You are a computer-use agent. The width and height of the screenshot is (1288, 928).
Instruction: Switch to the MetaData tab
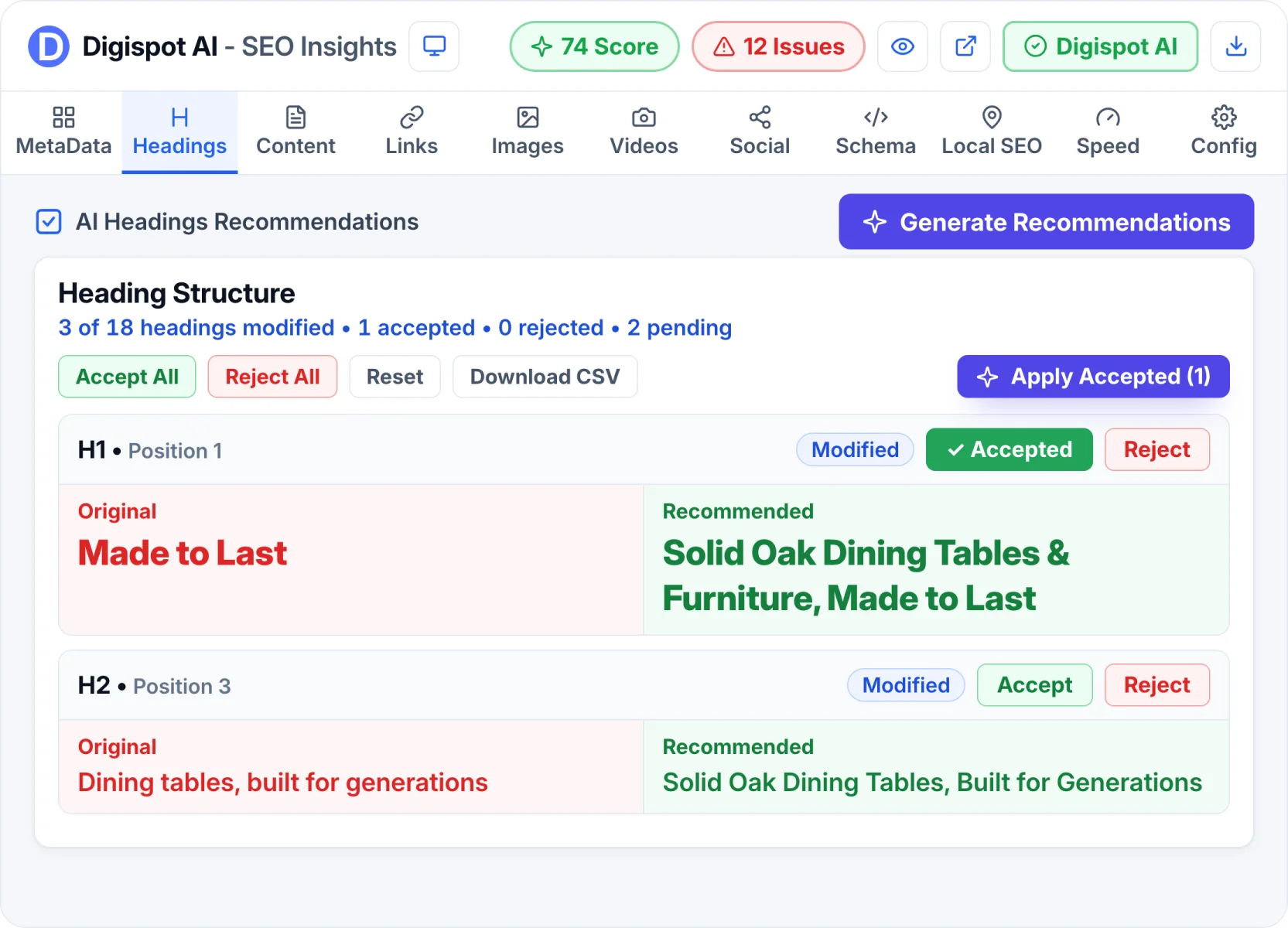63,132
